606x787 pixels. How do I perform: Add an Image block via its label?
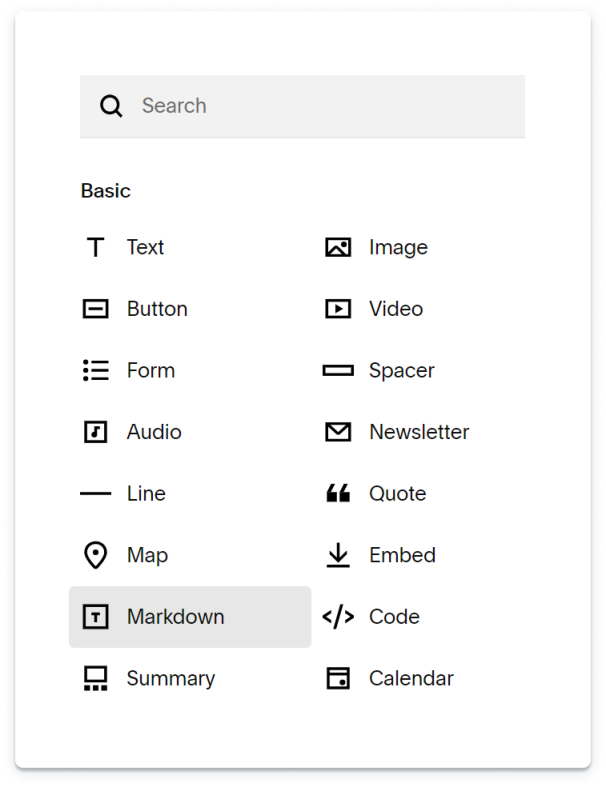(x=398, y=247)
